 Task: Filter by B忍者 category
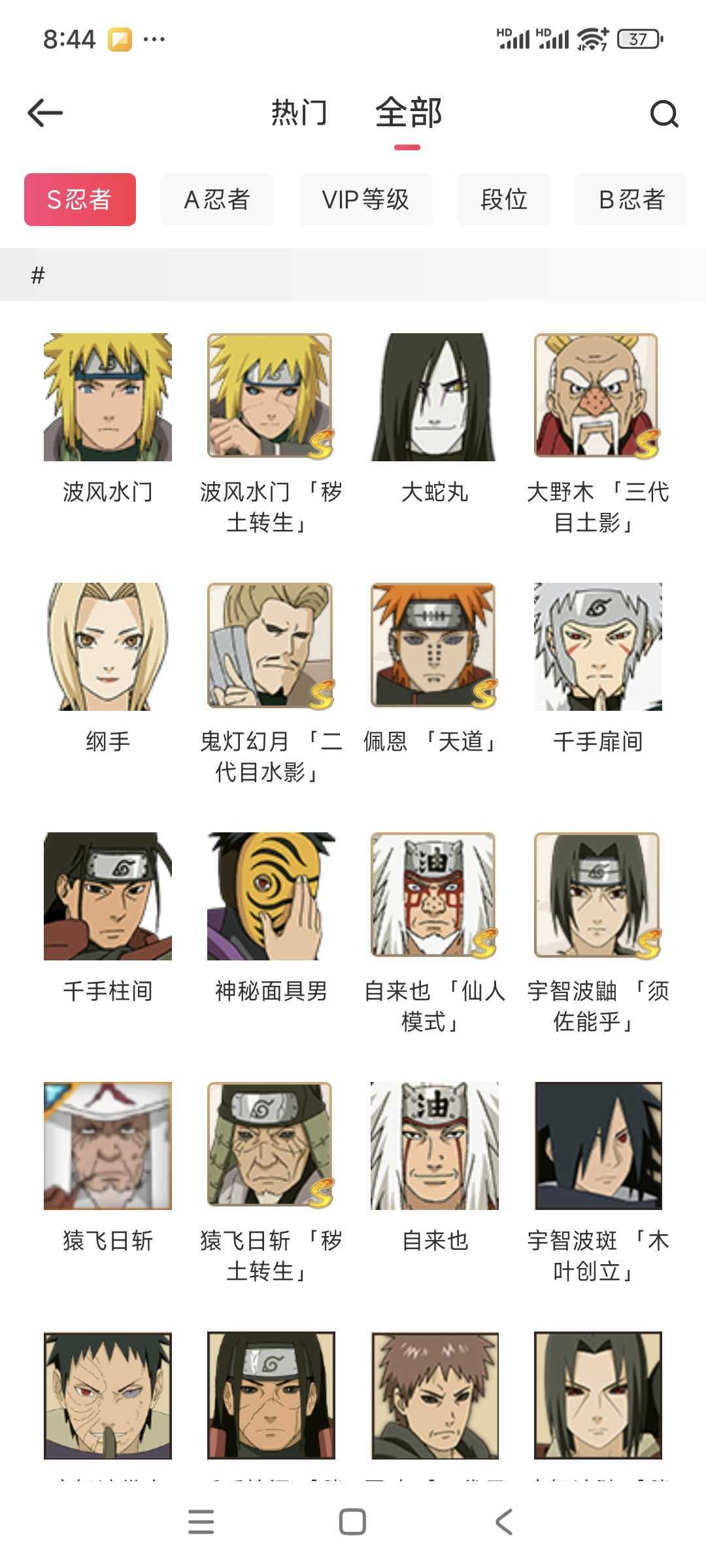(x=631, y=199)
